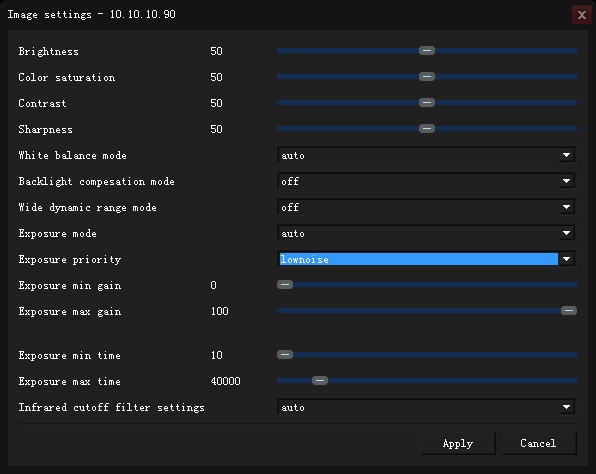Click the Exposure min gain slider handle
This screenshot has height=474, width=596.
point(285,285)
